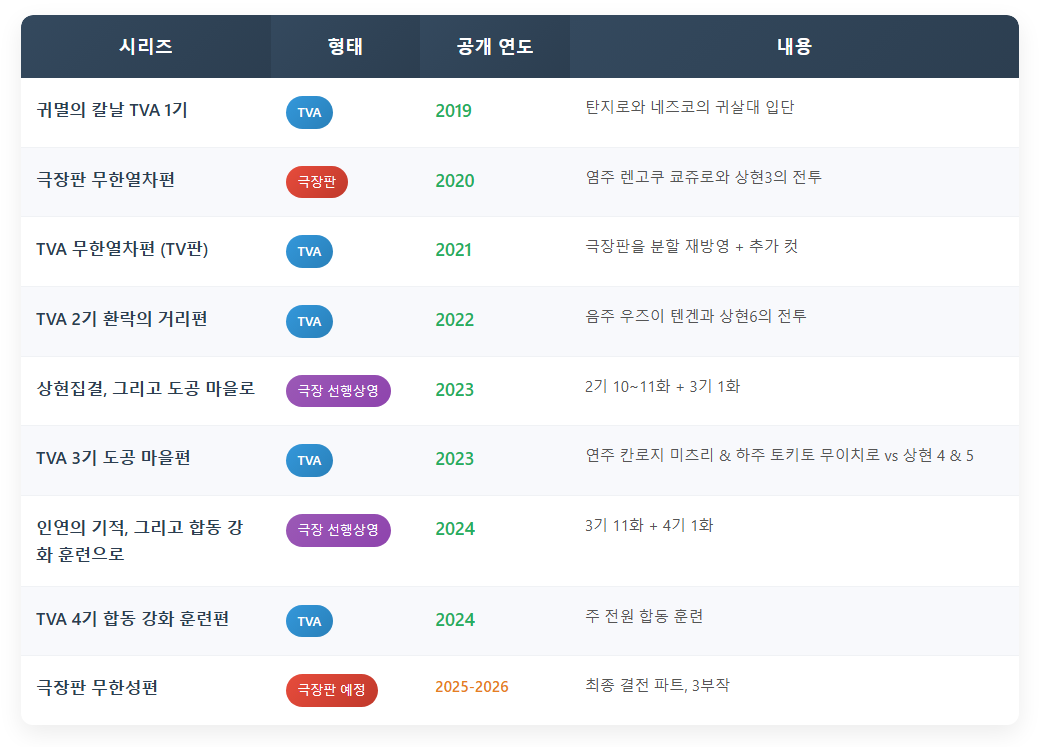The image size is (1039, 747).
Task: Select the red 극장판 badge for 무한열차편
Action: click(x=317, y=182)
